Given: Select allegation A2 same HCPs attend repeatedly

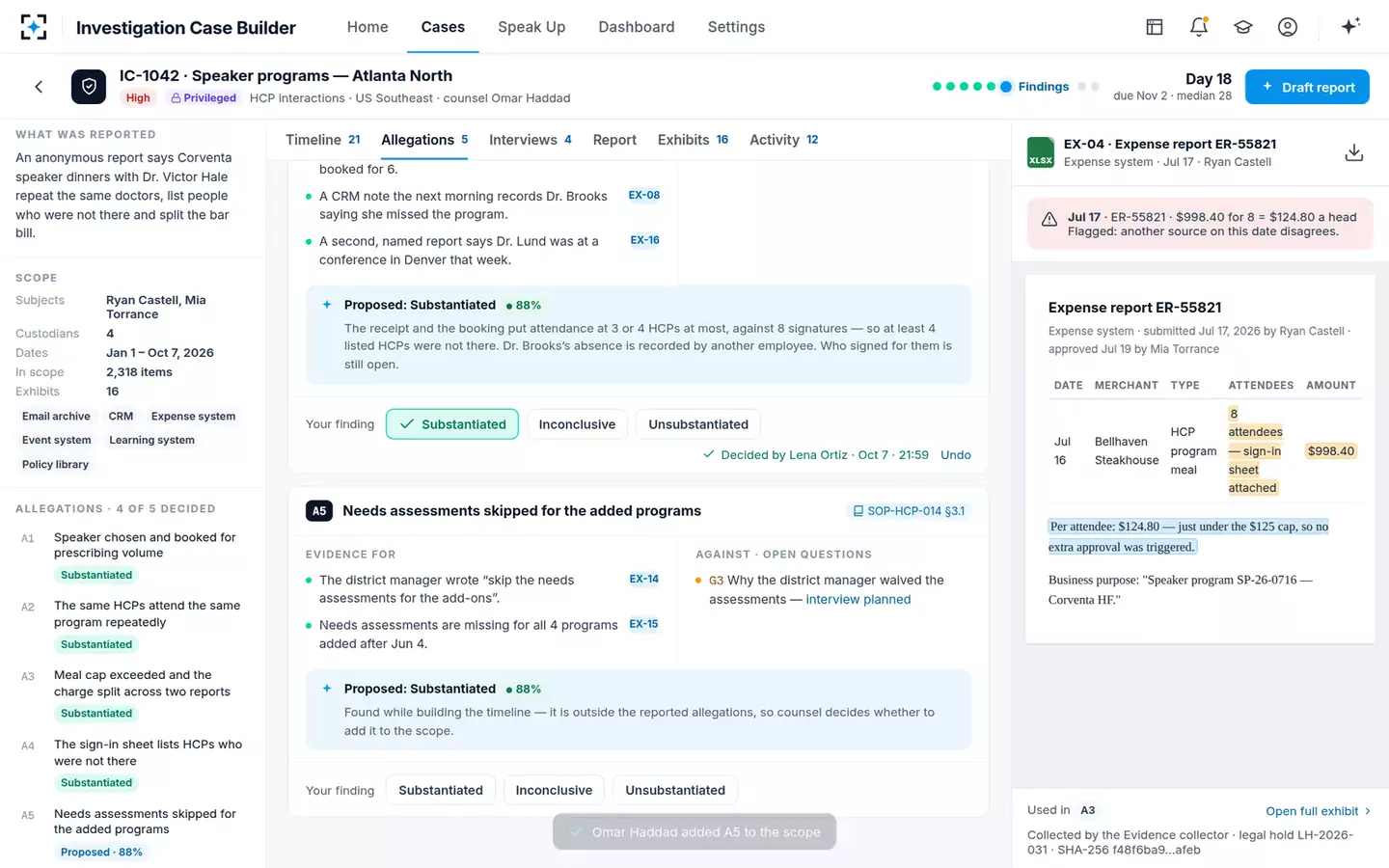Looking at the screenshot, I should [x=133, y=625].
